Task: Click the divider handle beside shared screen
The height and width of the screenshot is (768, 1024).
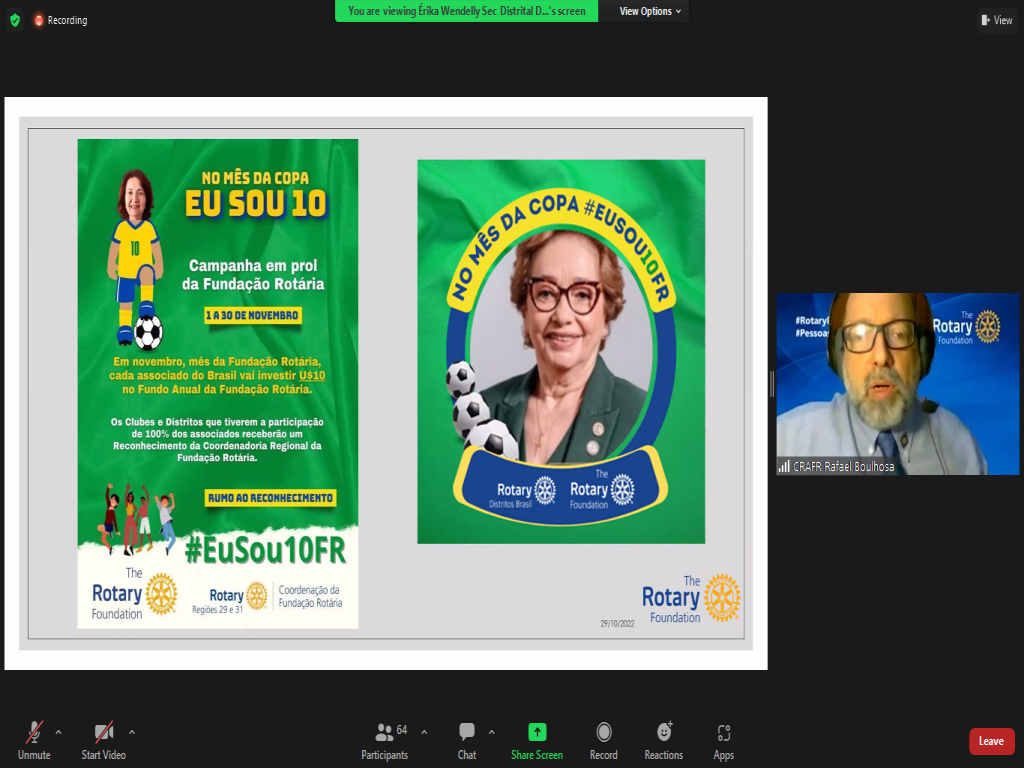Action: click(772, 384)
